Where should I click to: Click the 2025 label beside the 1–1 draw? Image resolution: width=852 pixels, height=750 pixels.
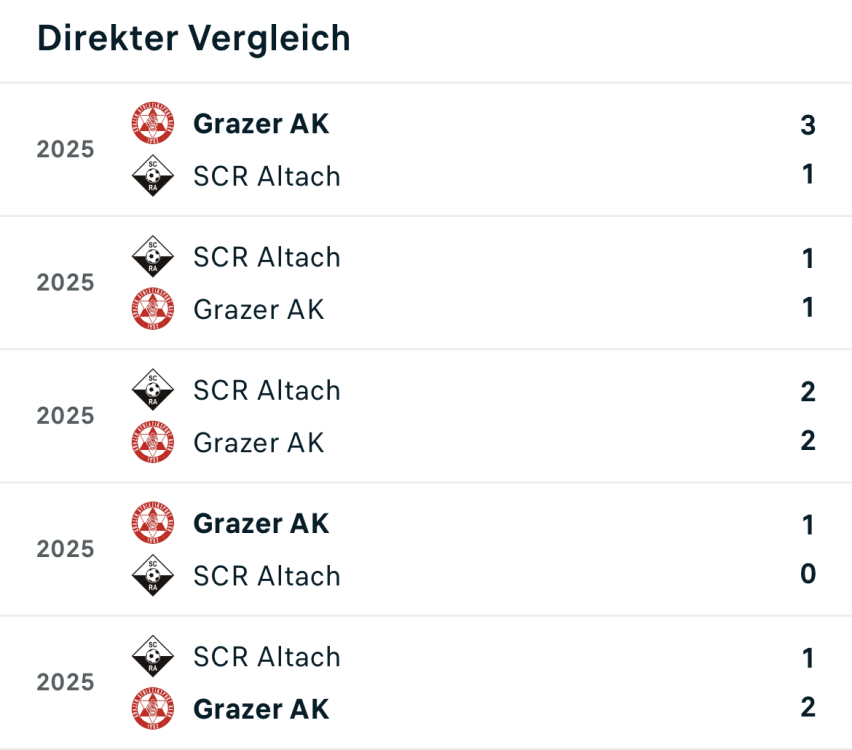66,283
